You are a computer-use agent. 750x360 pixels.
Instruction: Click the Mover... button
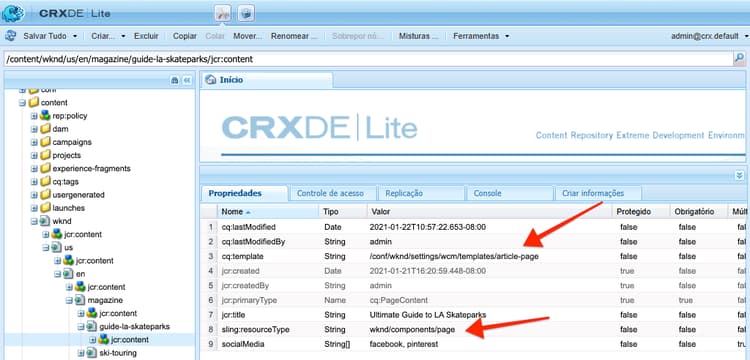point(247,36)
